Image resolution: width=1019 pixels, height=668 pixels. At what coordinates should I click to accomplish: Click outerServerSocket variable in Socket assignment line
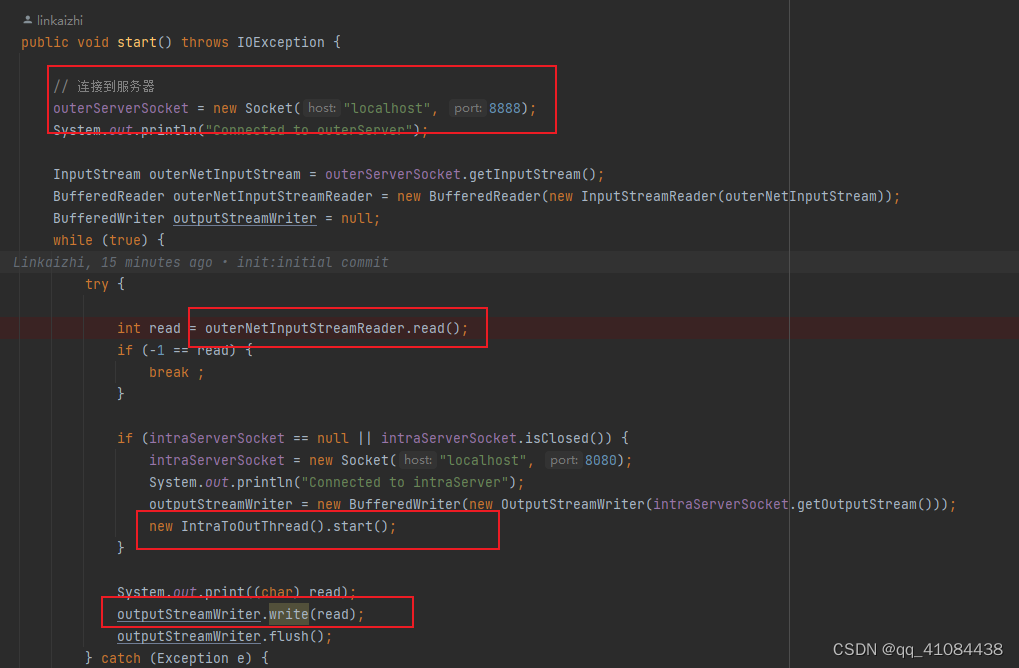tap(121, 108)
